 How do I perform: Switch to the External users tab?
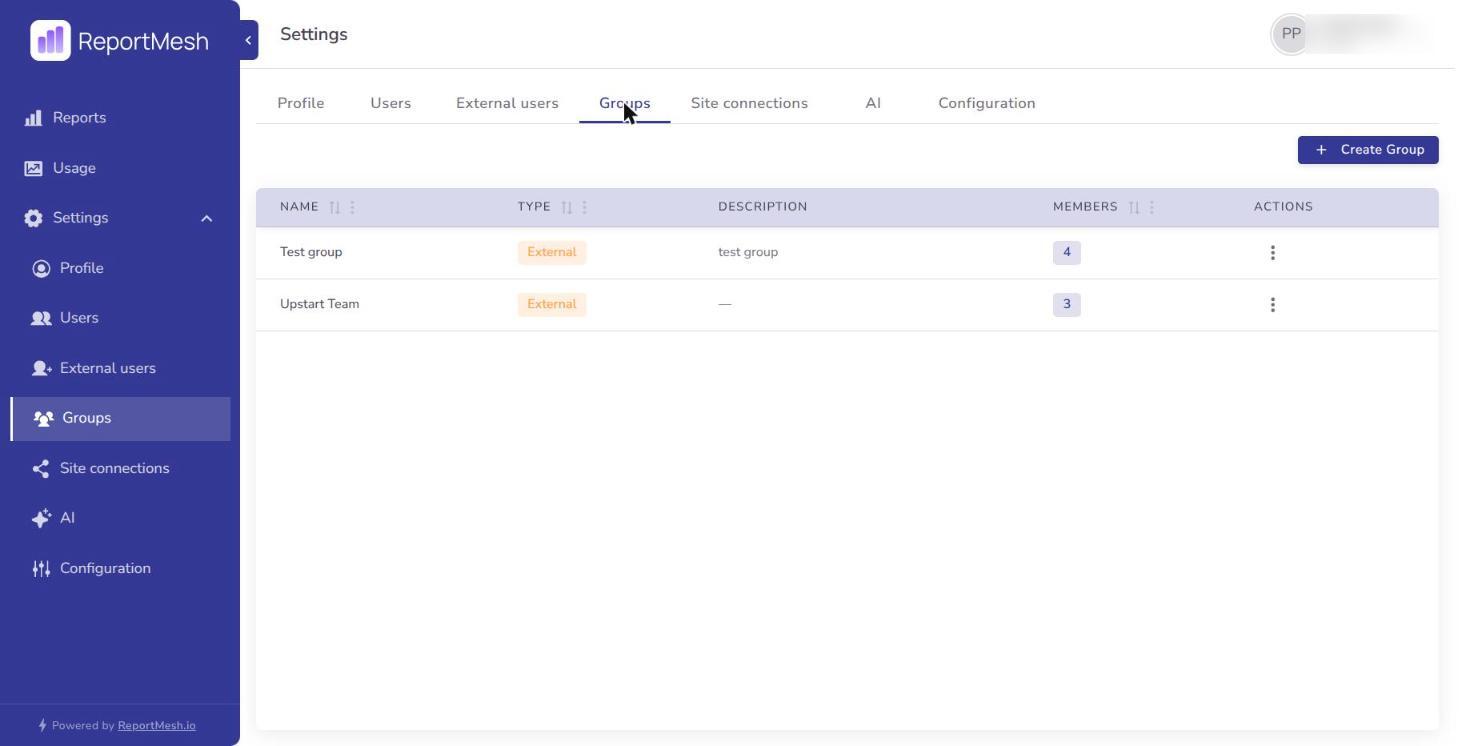click(507, 103)
